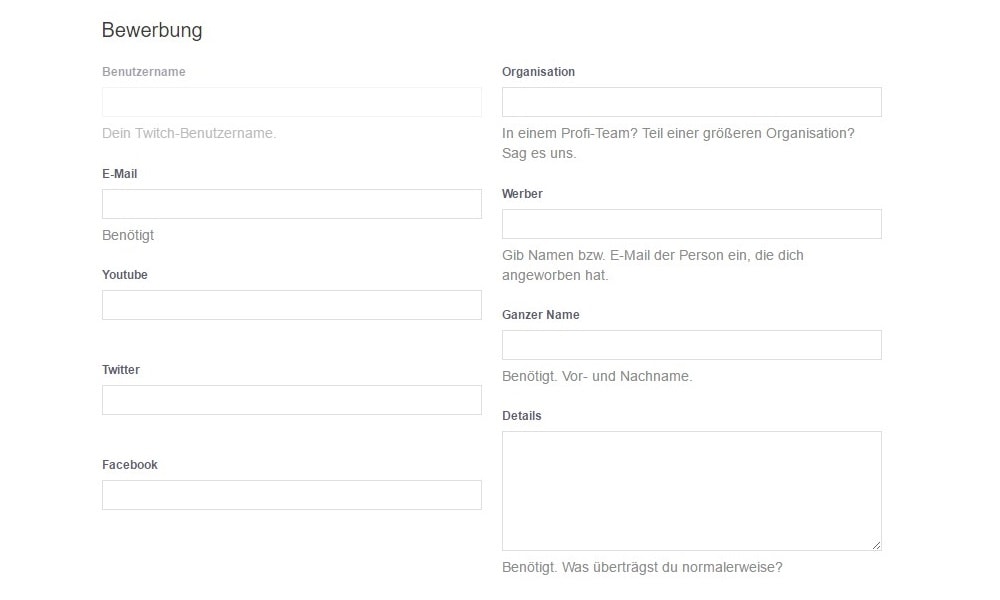Click the Bewerbung page heading
Image resolution: width=1000 pixels, height=600 pixels.
coord(151,30)
